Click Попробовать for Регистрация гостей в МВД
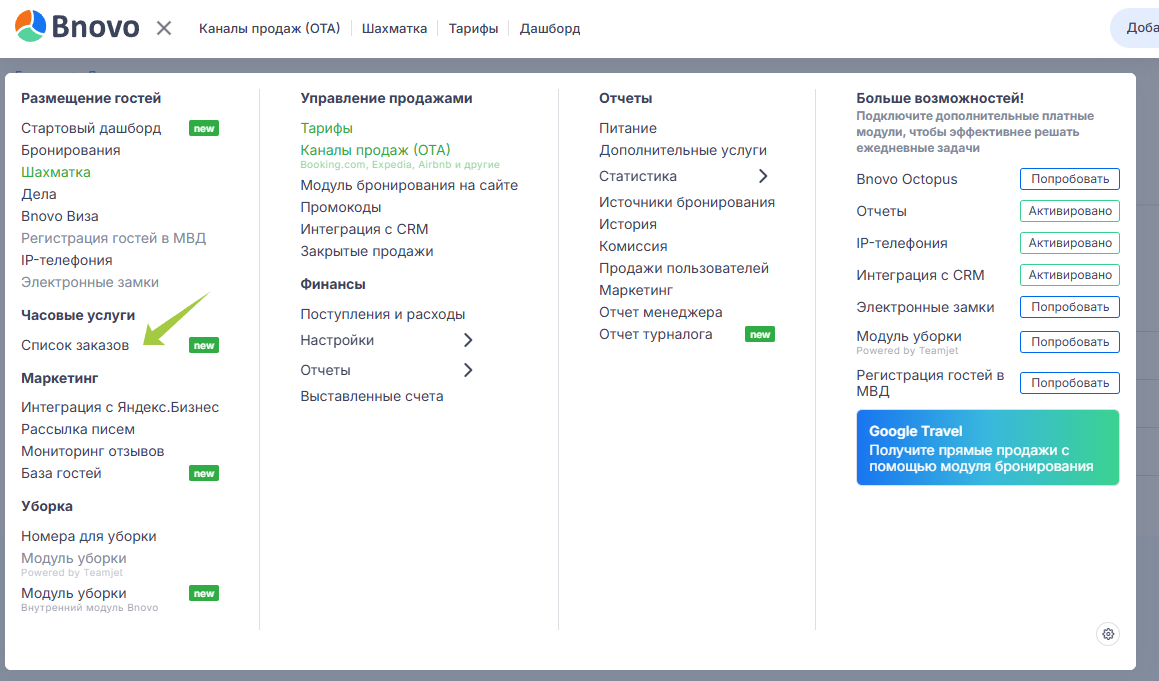Viewport: 1159px width, 681px height. [x=1070, y=383]
